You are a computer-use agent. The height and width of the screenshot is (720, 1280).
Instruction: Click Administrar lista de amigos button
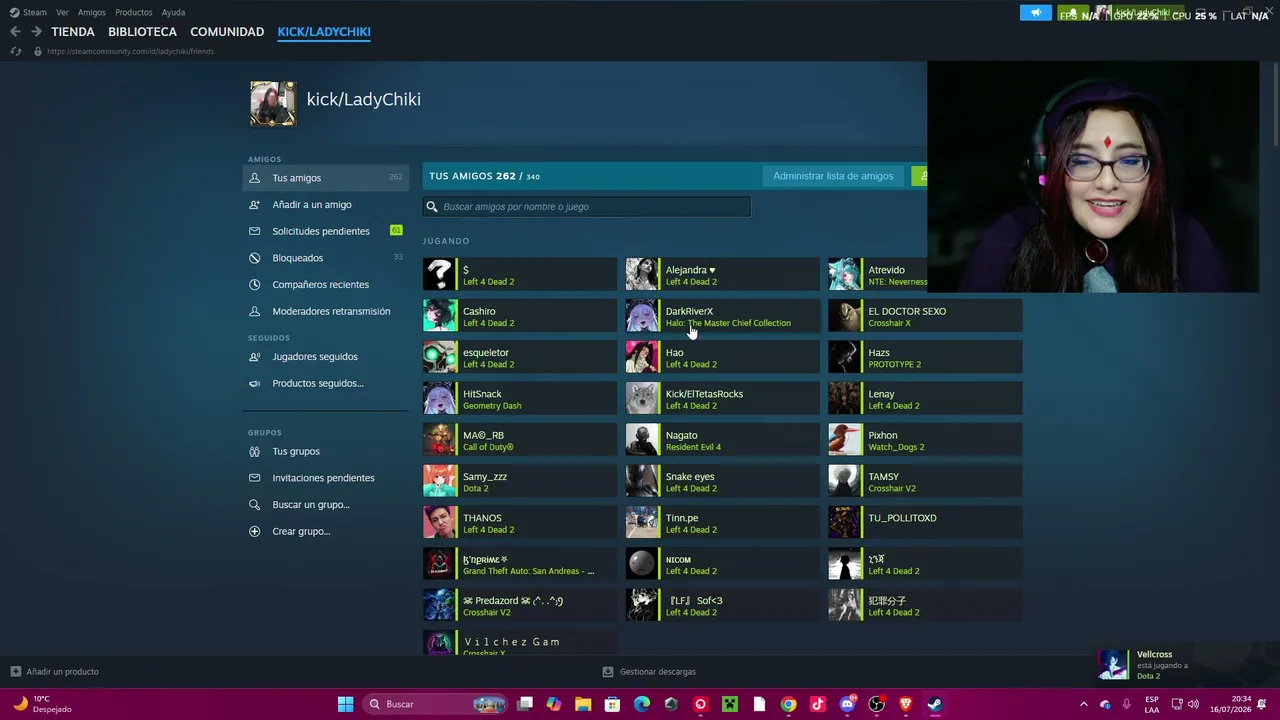833,176
